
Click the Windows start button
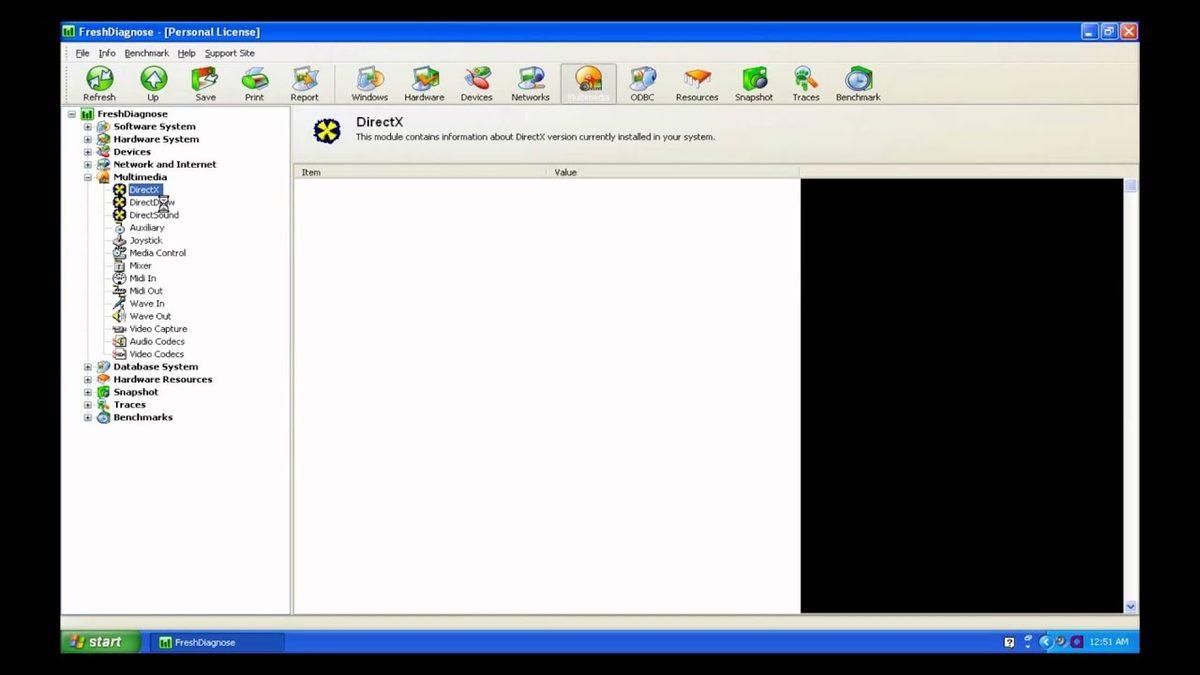pyautogui.click(x=97, y=642)
